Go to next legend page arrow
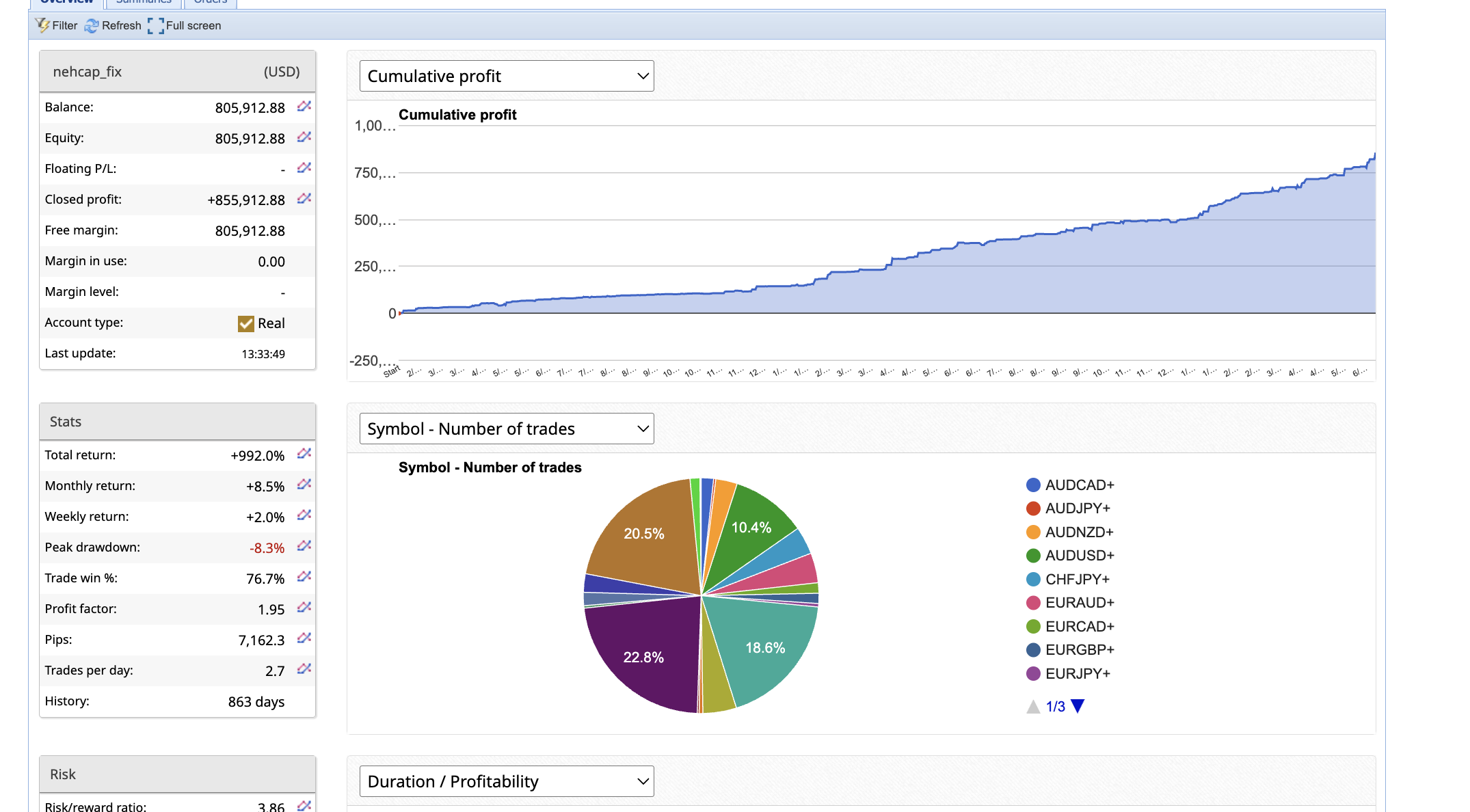1470x812 pixels. (1078, 706)
